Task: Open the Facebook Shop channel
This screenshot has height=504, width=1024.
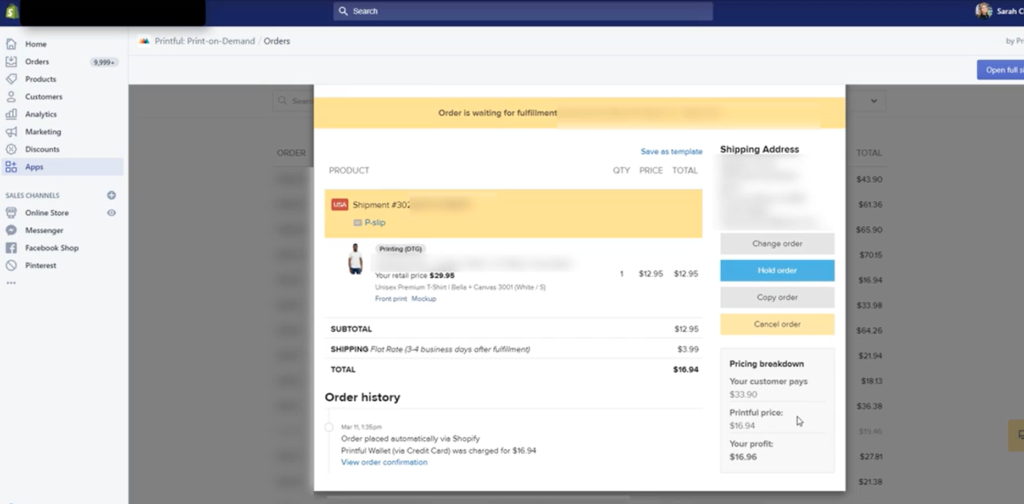Action: pyautogui.click(x=52, y=248)
